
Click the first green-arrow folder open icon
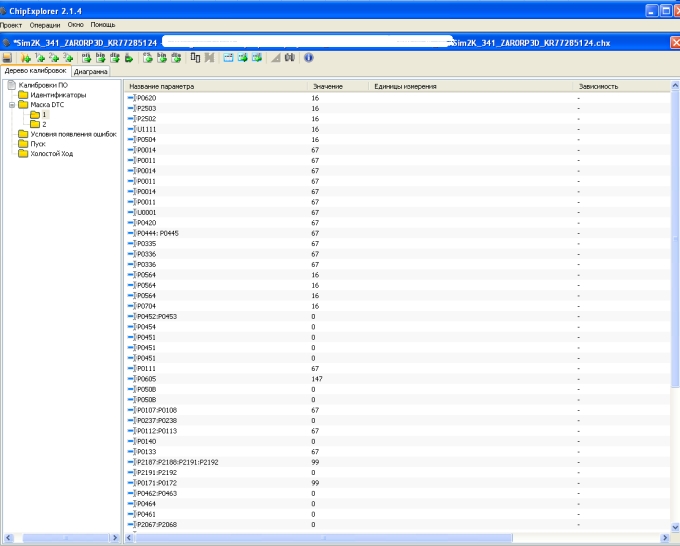pyautogui.click(x=27, y=58)
